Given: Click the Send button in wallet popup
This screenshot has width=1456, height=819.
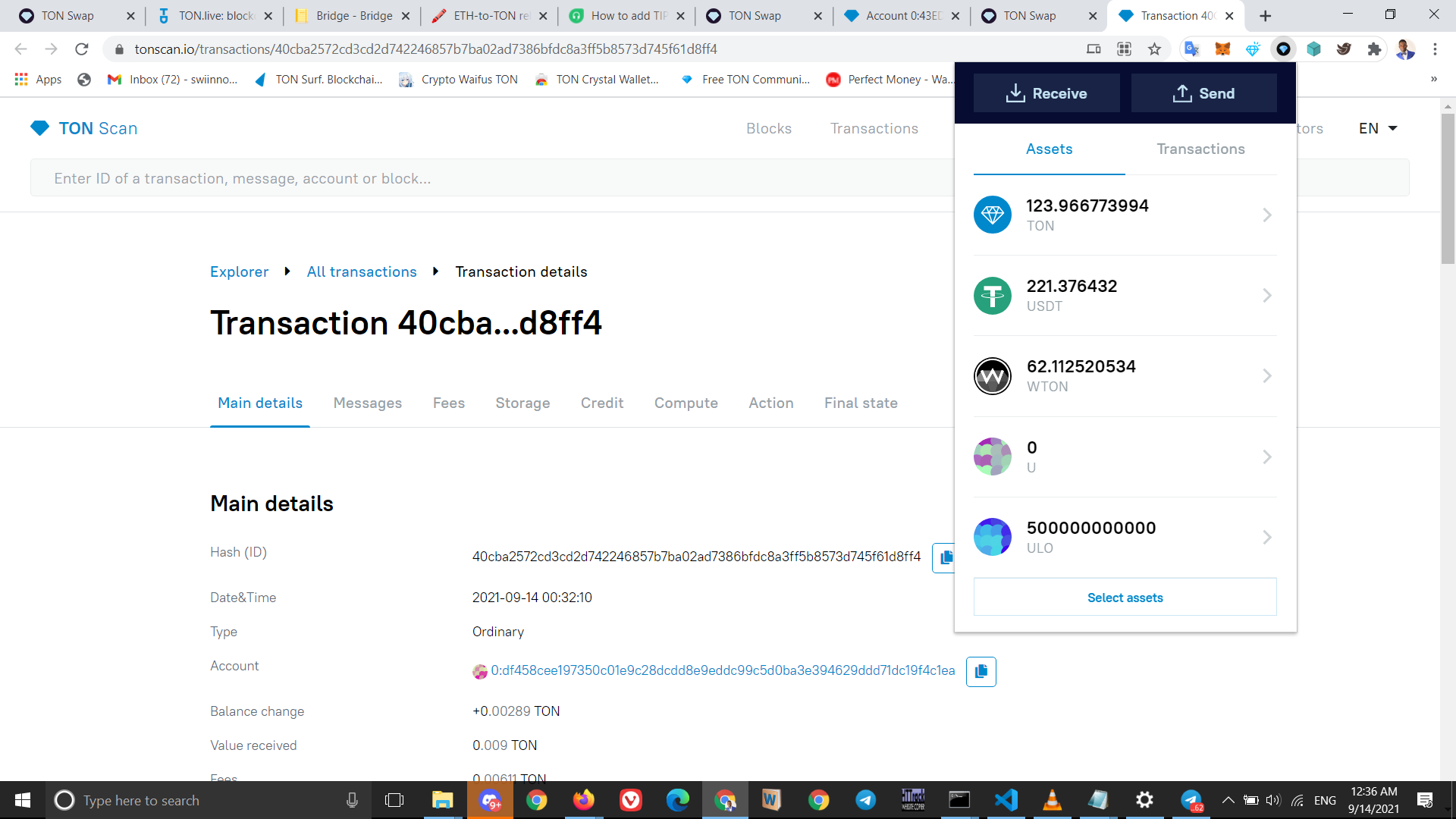Looking at the screenshot, I should coord(1203,93).
